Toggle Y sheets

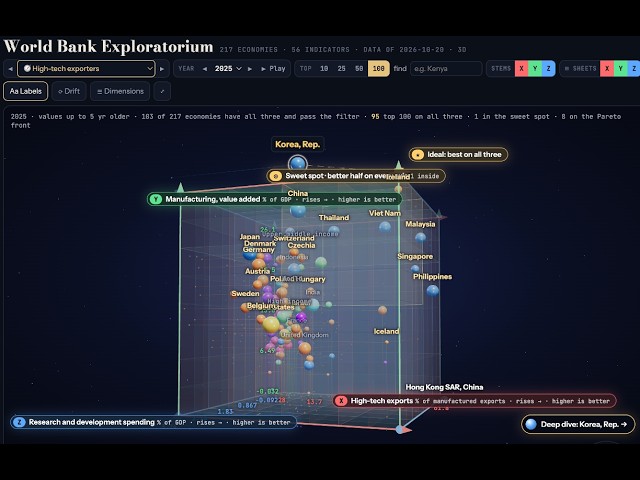620,69
